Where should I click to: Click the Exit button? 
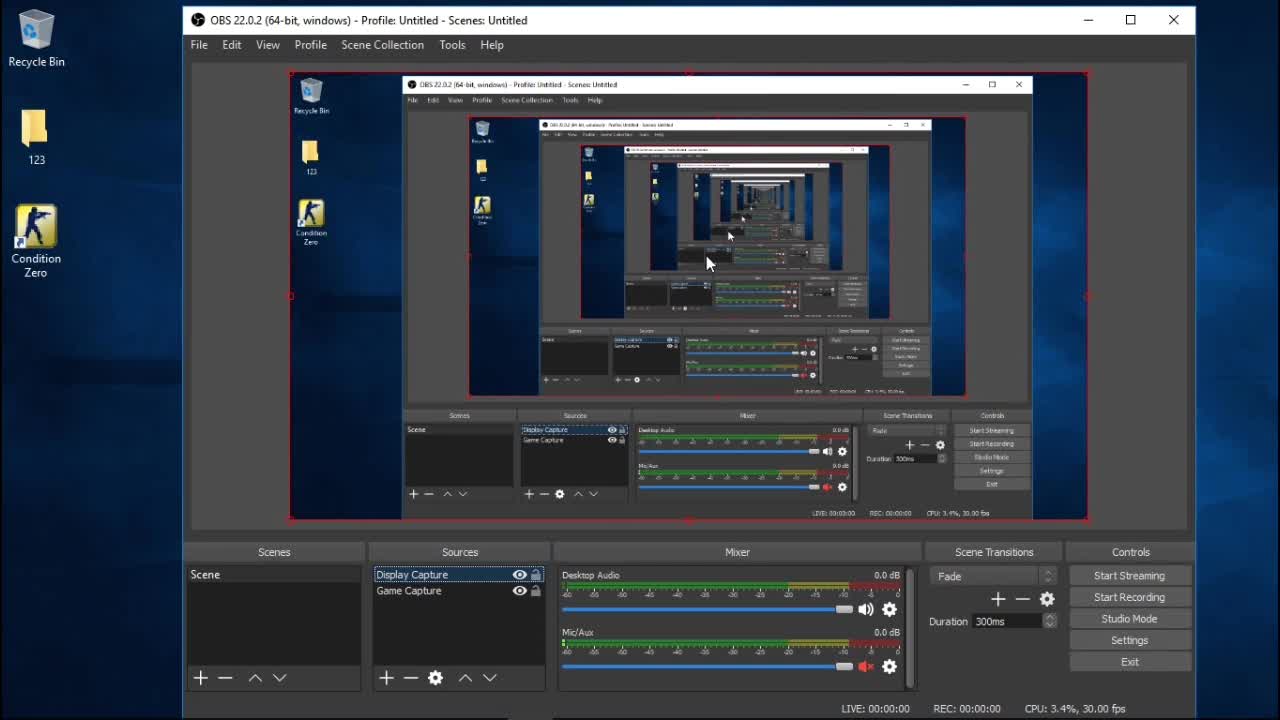pos(1130,662)
